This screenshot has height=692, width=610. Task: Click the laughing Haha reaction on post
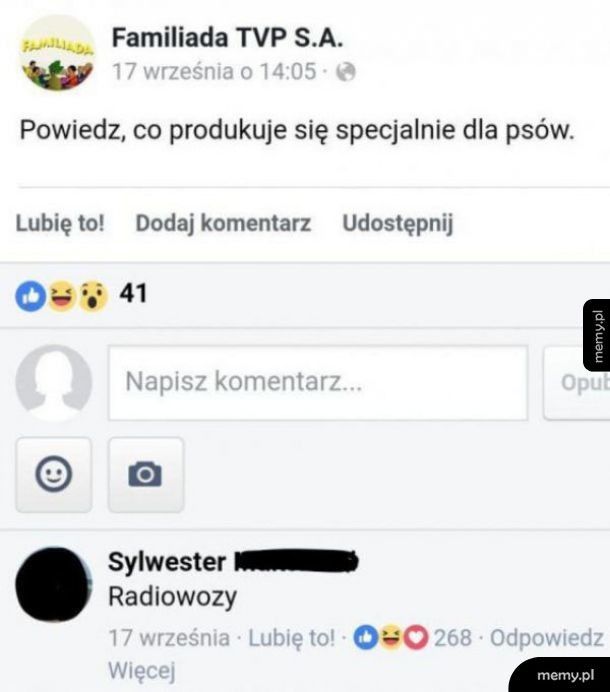(62, 295)
